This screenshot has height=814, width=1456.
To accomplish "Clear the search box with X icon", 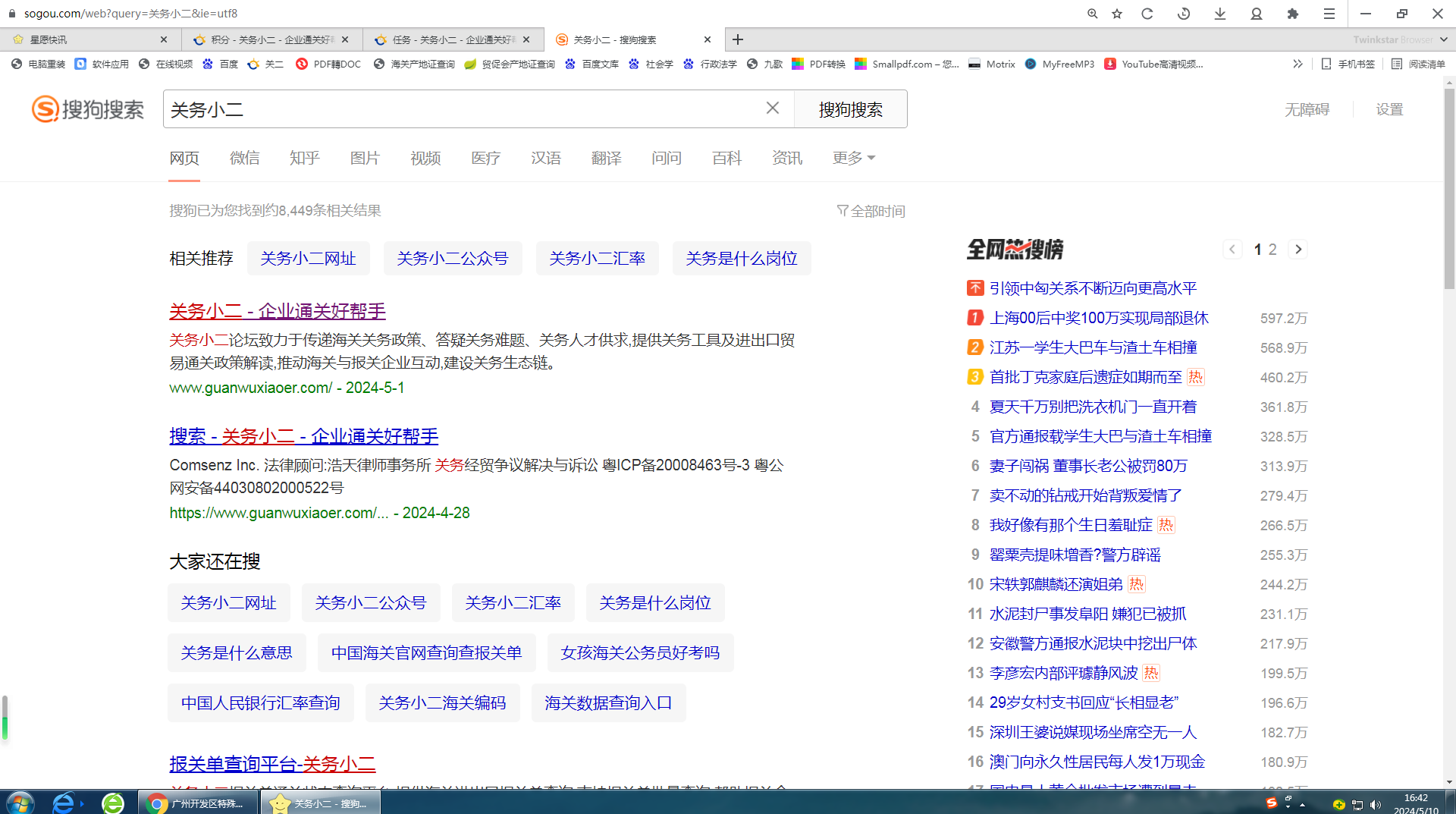I will [x=773, y=108].
